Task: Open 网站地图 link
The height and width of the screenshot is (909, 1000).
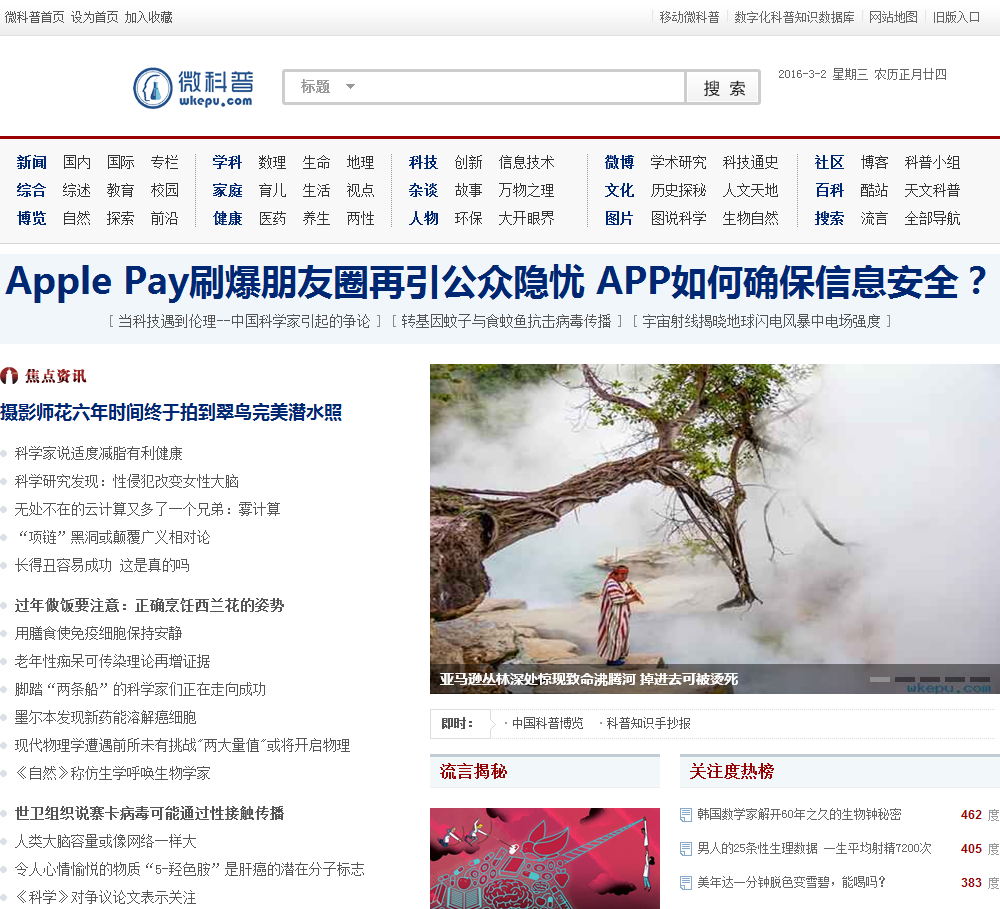Action: pos(893,17)
